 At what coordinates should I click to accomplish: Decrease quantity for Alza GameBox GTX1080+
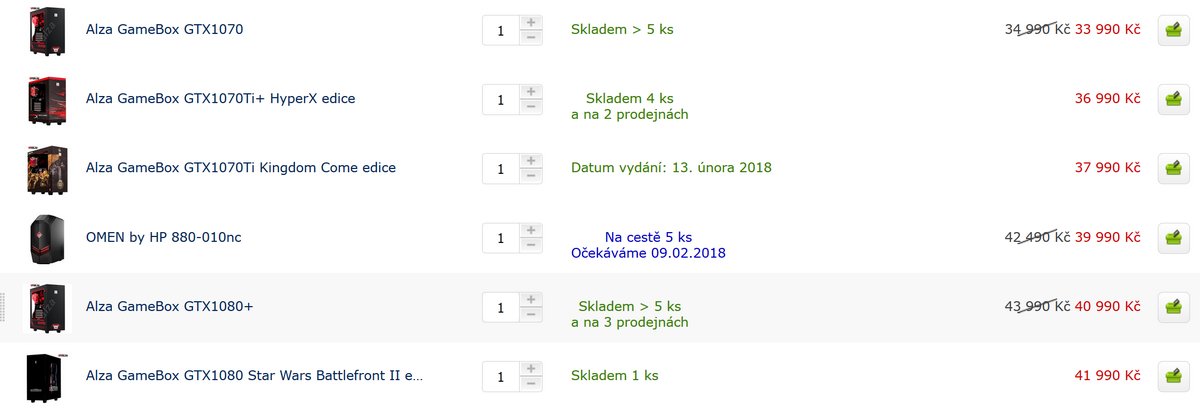pyautogui.click(x=531, y=315)
